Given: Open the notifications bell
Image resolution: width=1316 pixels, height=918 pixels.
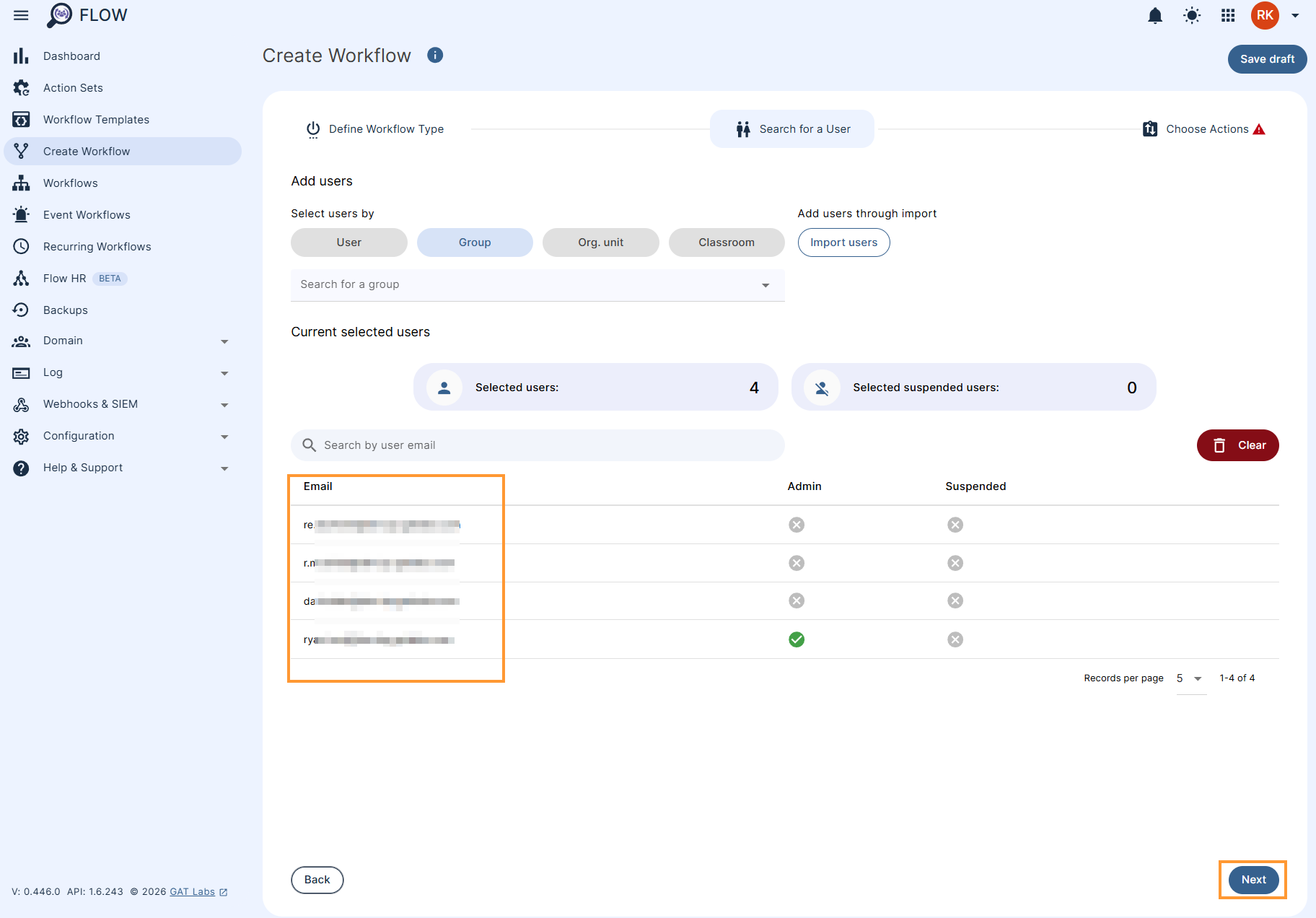Looking at the screenshot, I should (1155, 16).
